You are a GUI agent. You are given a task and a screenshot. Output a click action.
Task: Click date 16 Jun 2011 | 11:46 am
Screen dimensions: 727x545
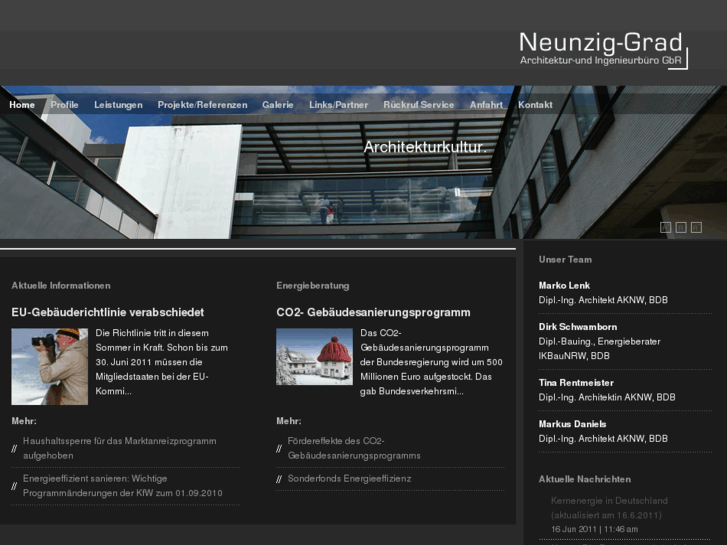click(594, 529)
